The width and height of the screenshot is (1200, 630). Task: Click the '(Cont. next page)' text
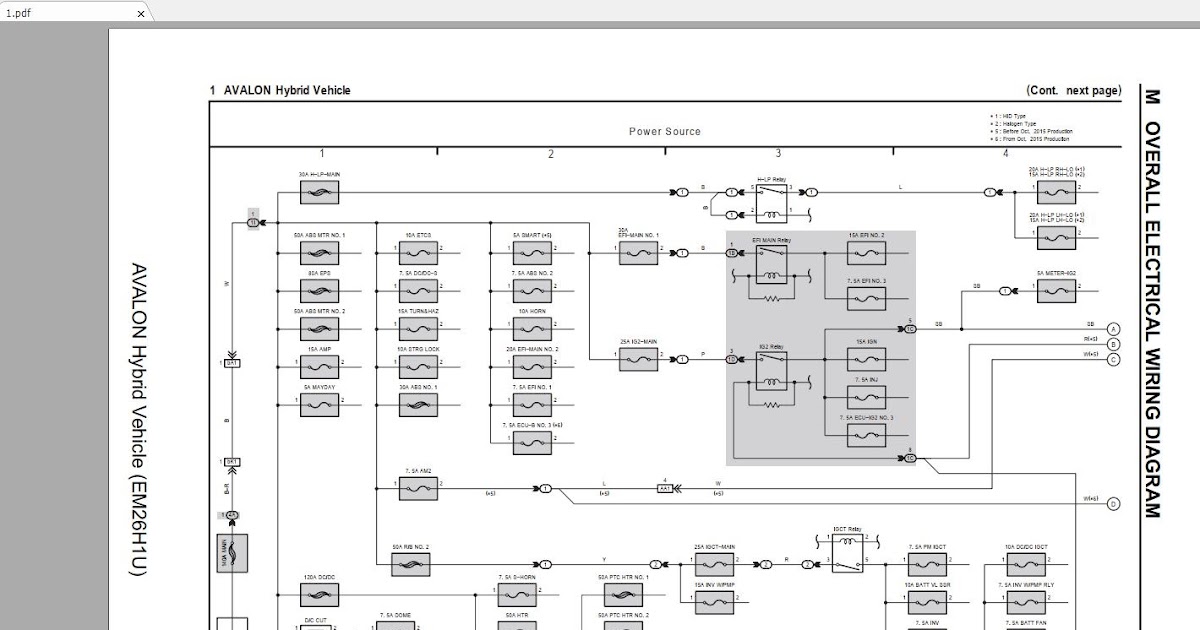point(1074,90)
